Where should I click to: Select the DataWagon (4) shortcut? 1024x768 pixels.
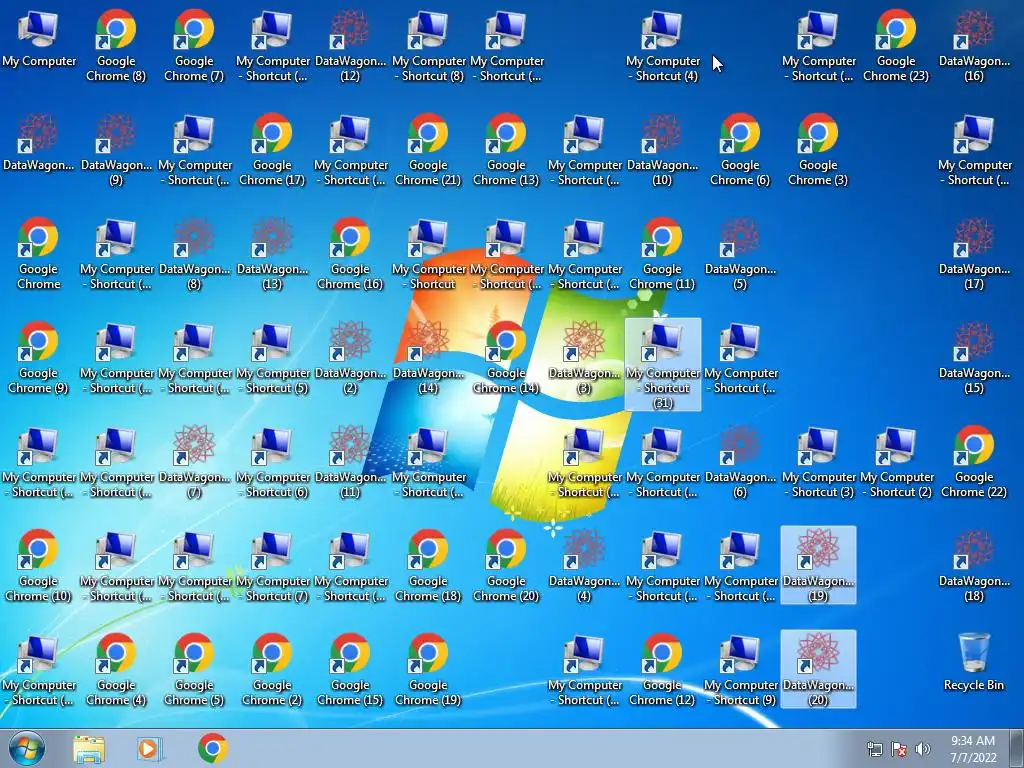point(584,566)
